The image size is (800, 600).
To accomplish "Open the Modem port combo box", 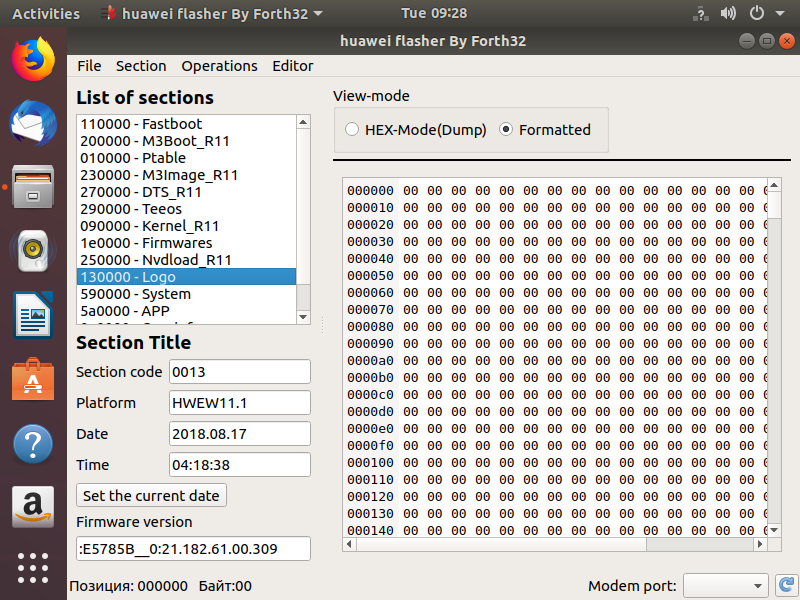I will click(726, 586).
